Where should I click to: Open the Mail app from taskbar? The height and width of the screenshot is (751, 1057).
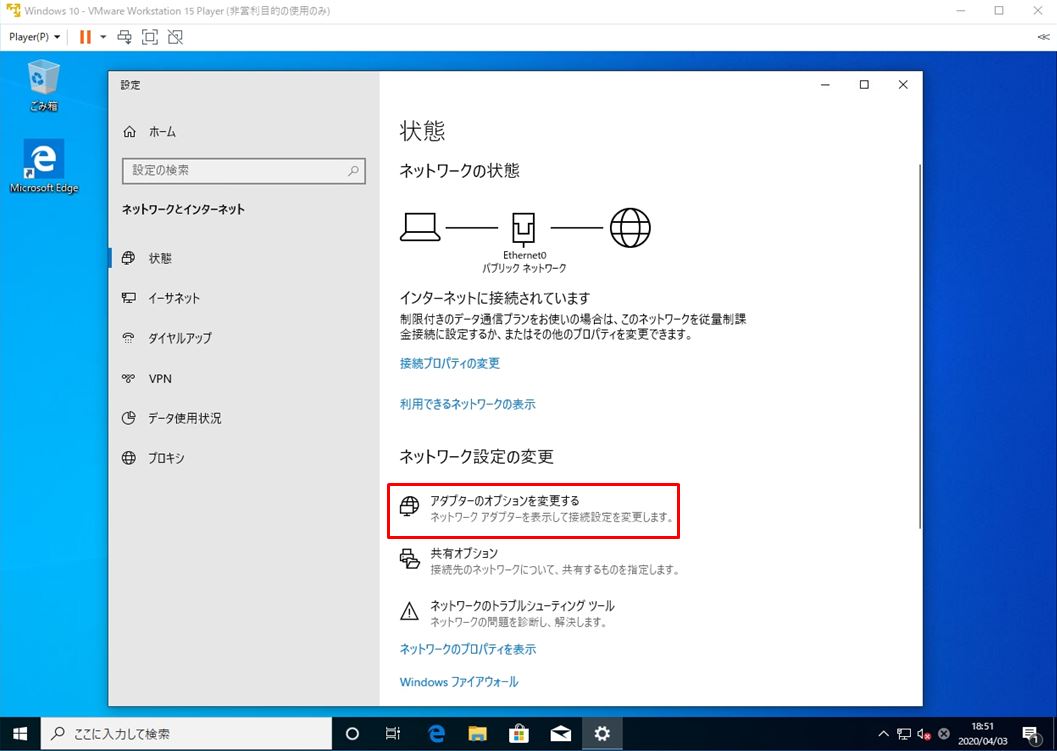(x=560, y=733)
